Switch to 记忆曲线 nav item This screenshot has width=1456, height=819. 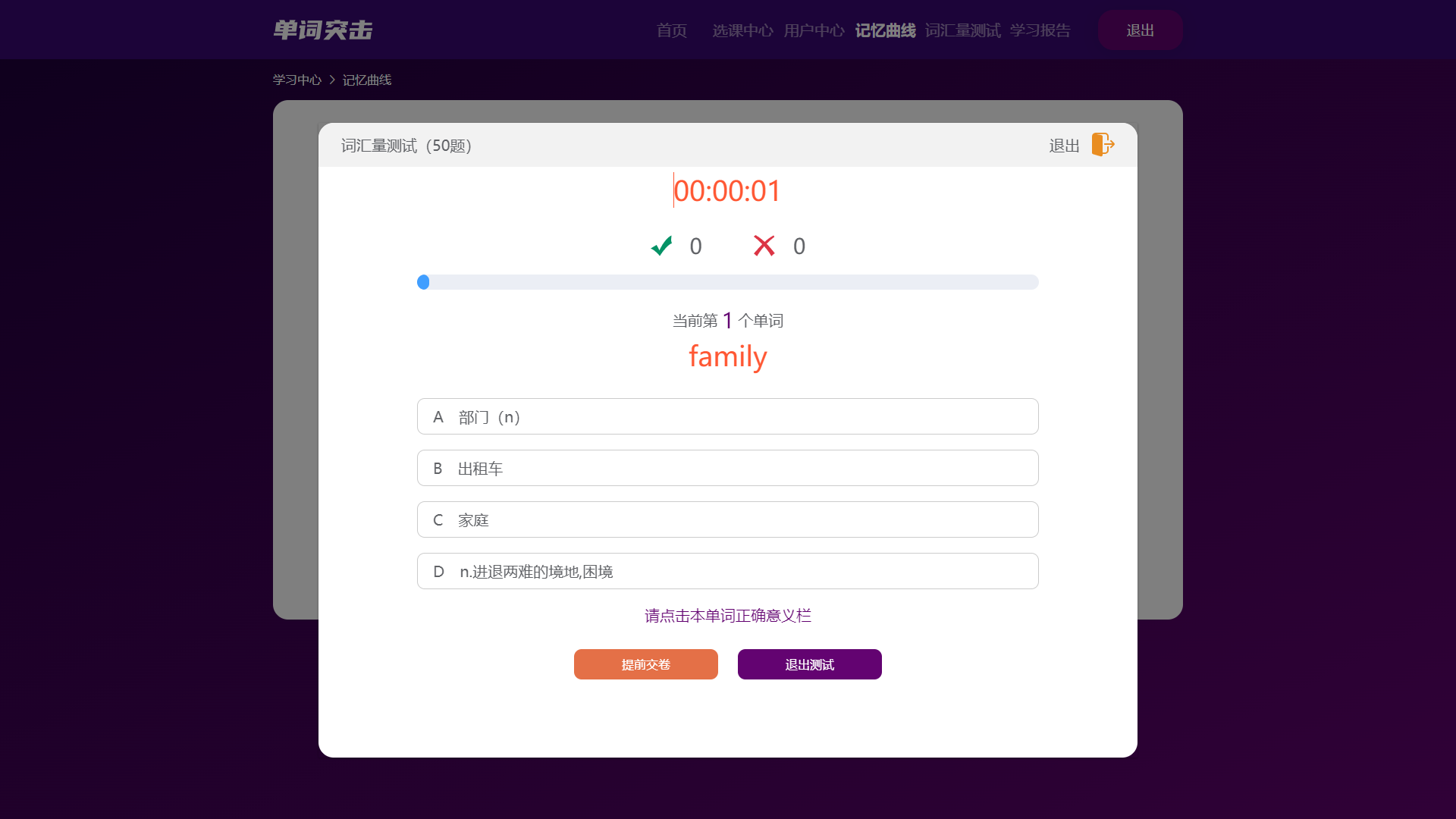885,30
